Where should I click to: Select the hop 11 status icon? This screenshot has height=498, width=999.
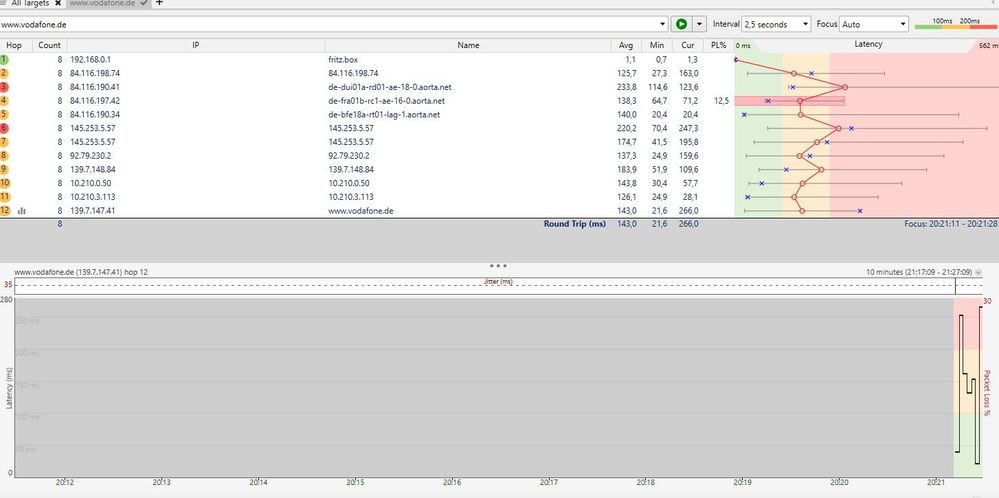(5, 197)
